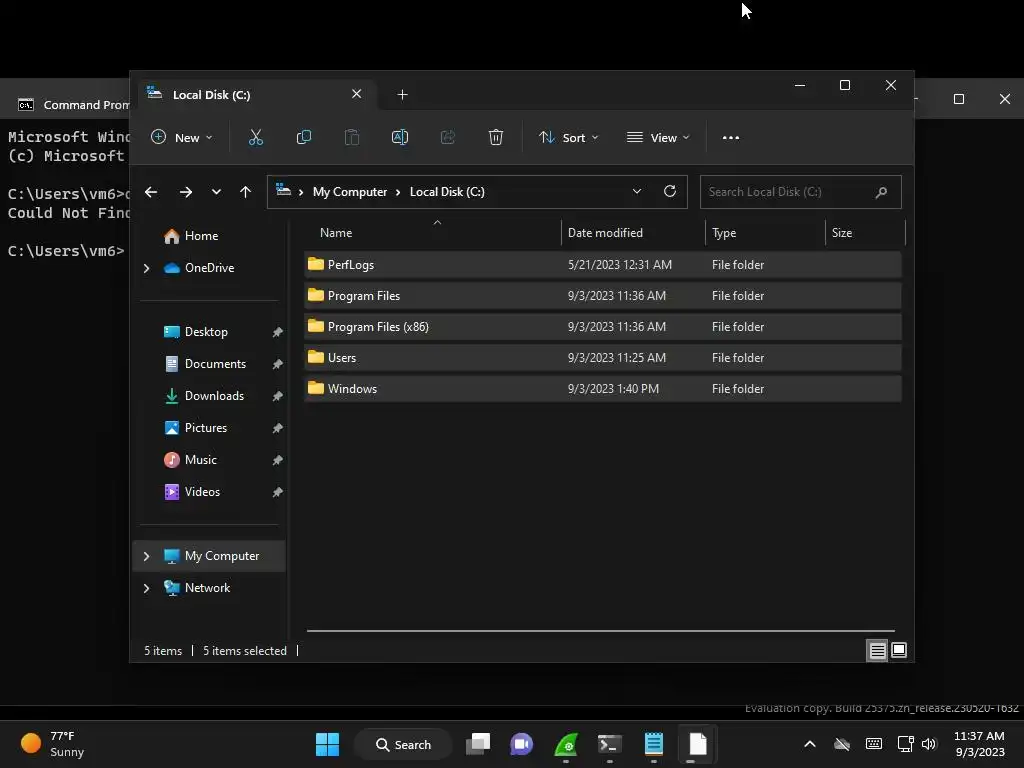The image size is (1024, 768).
Task: Go up one folder level arrow
Action: coord(246,192)
